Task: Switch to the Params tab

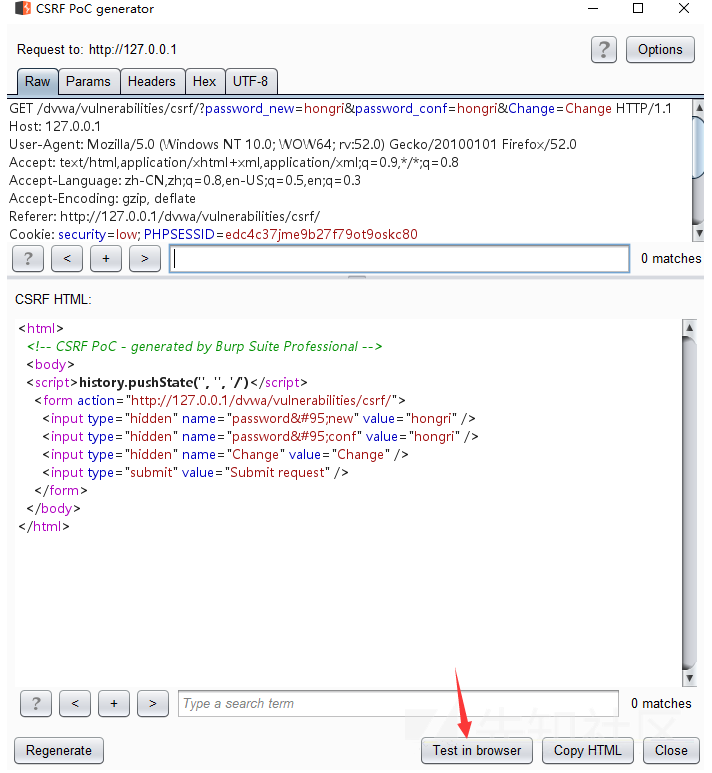Action: [x=88, y=81]
